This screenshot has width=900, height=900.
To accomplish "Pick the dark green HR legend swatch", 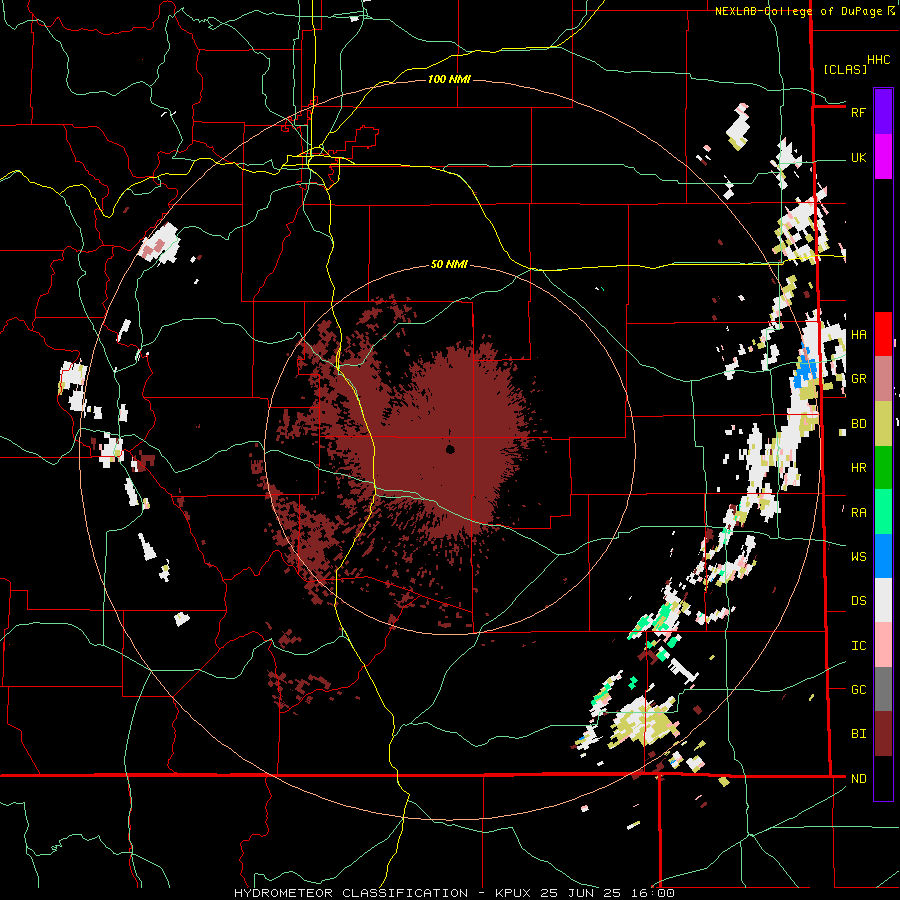I will (883, 468).
